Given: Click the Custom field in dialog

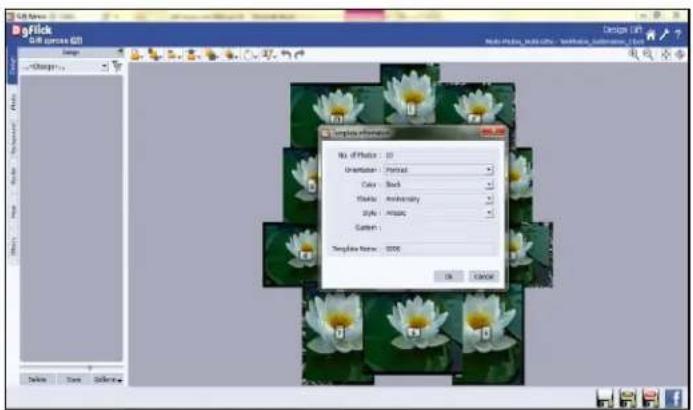Looking at the screenshot, I should pyautogui.click(x=440, y=228).
